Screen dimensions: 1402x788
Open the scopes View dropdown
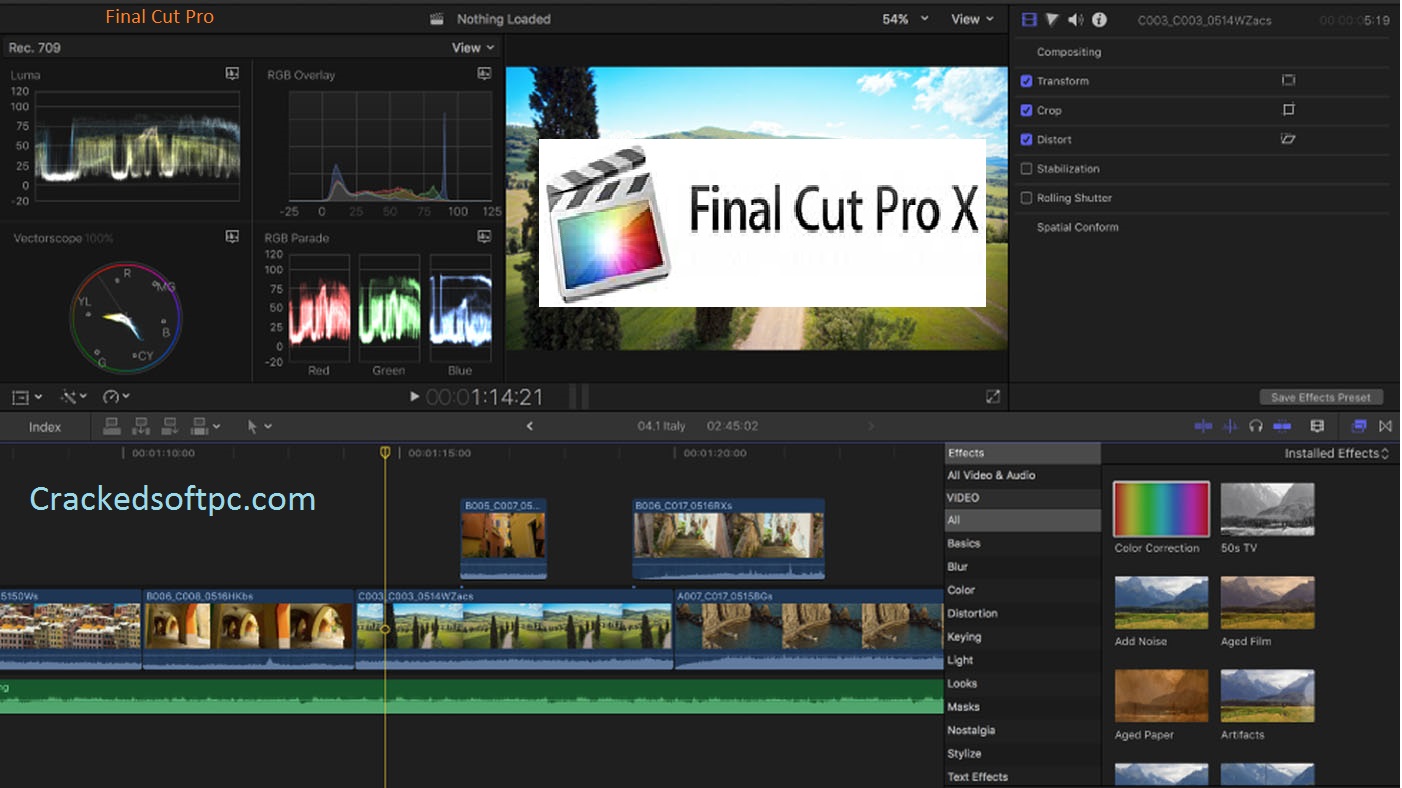coord(472,47)
